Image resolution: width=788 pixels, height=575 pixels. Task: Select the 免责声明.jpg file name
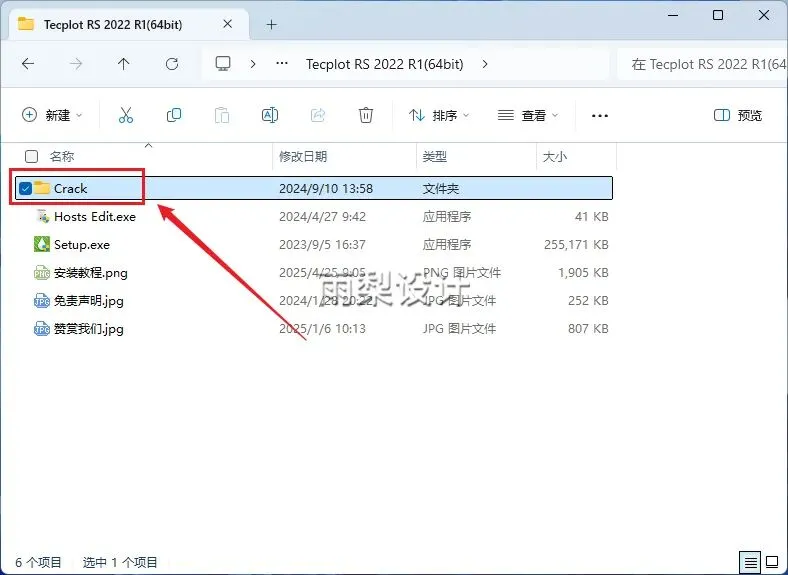(88, 301)
